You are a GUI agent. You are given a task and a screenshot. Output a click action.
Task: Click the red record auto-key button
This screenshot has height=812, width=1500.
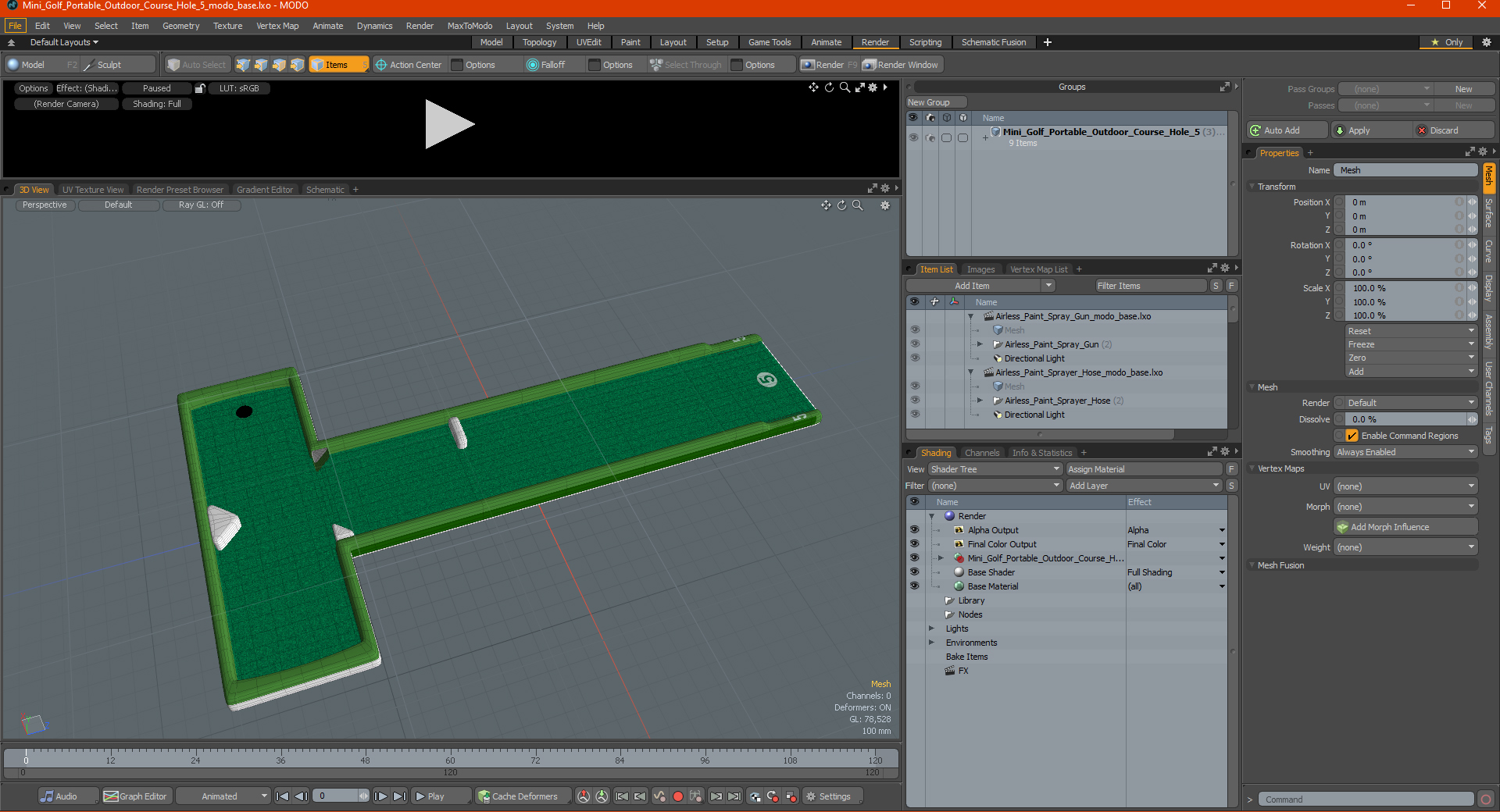point(678,796)
